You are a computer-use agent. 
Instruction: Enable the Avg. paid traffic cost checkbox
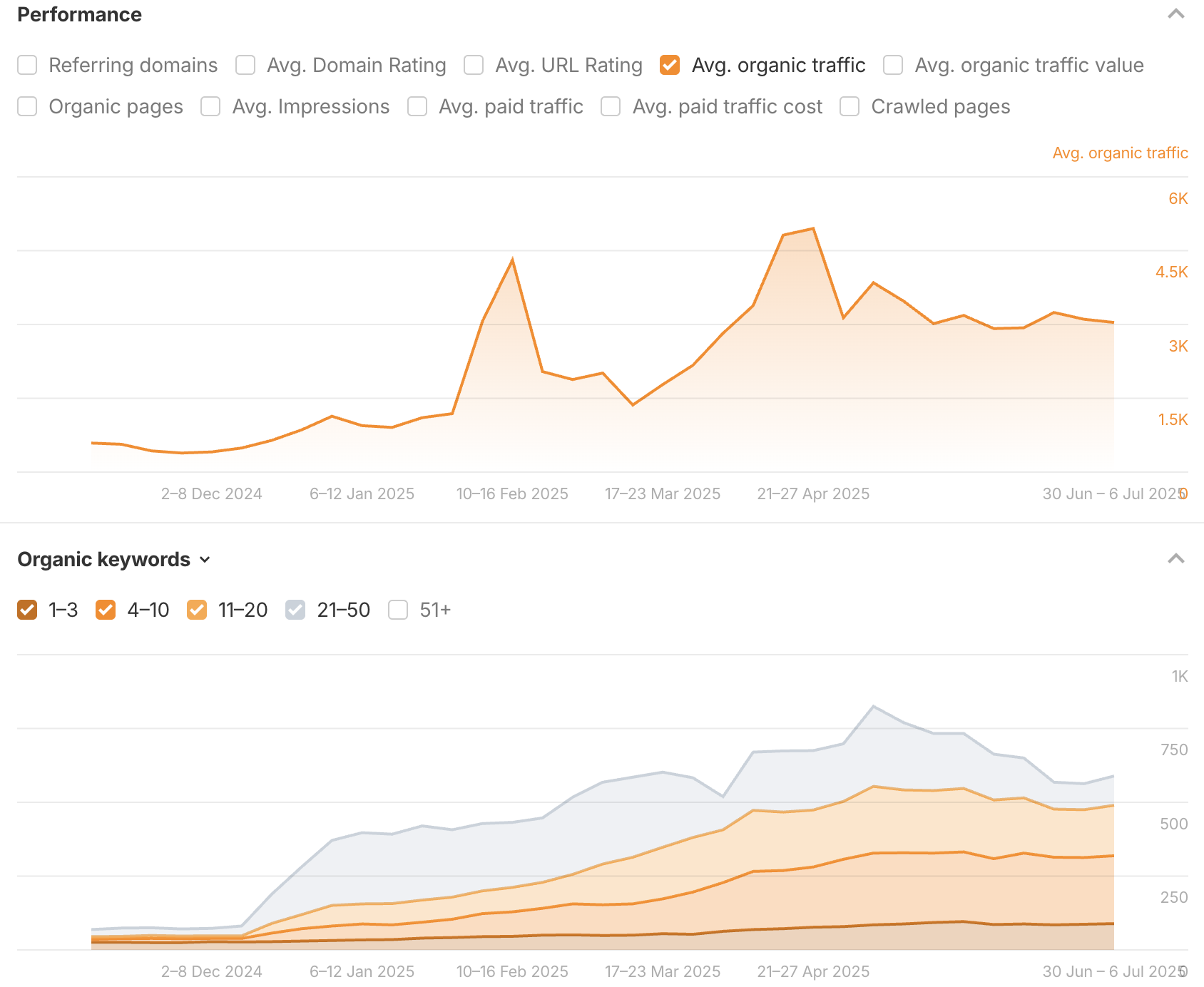click(x=611, y=106)
